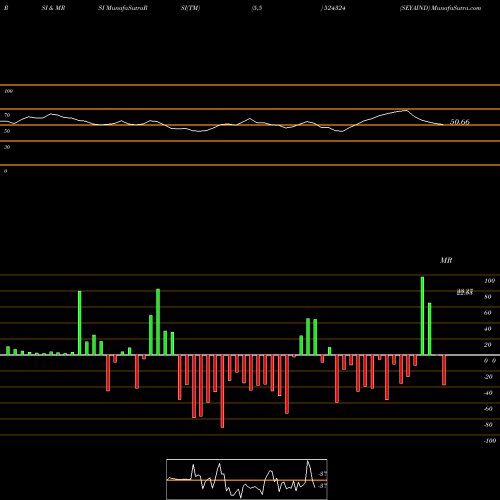The height and width of the screenshot is (500, 500).
Task: Click the MR axis label 40
Action: tap(488, 329)
